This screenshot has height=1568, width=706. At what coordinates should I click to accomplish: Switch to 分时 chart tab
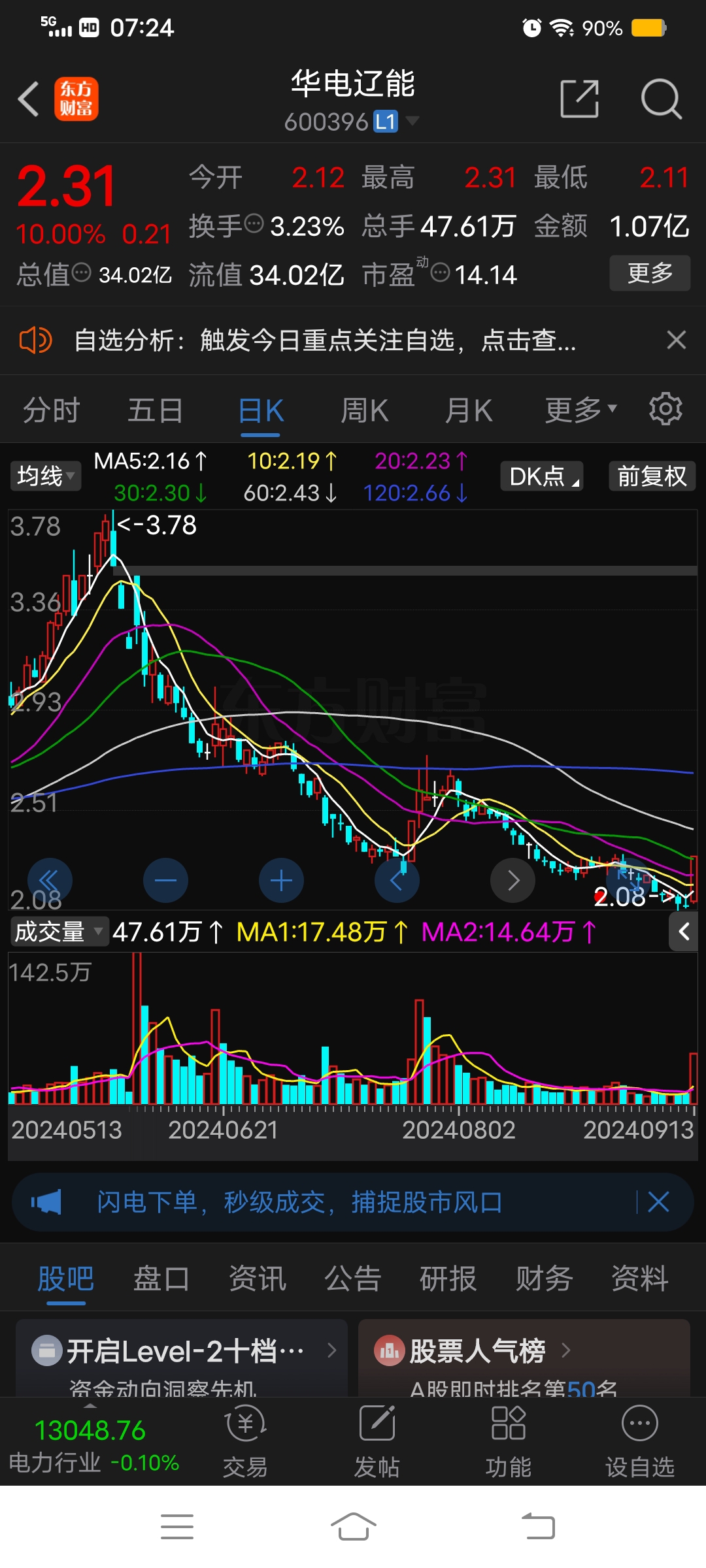[x=52, y=410]
